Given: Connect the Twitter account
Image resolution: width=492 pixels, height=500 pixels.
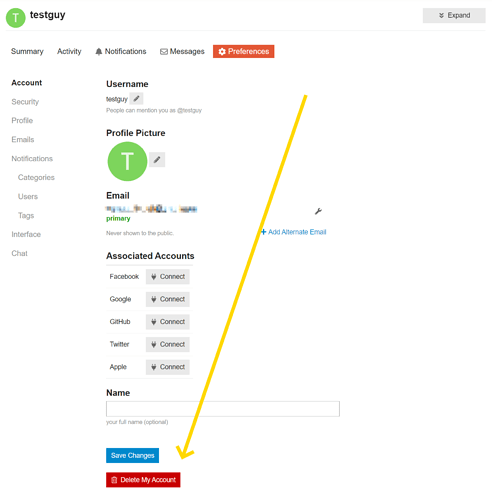Looking at the screenshot, I should (168, 344).
